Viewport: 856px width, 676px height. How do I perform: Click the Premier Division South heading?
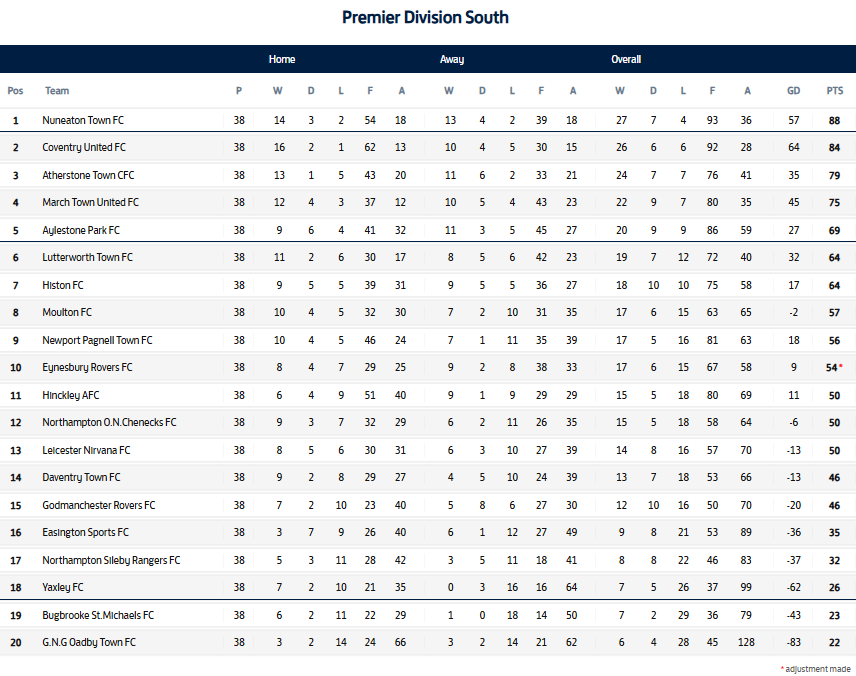(x=425, y=17)
